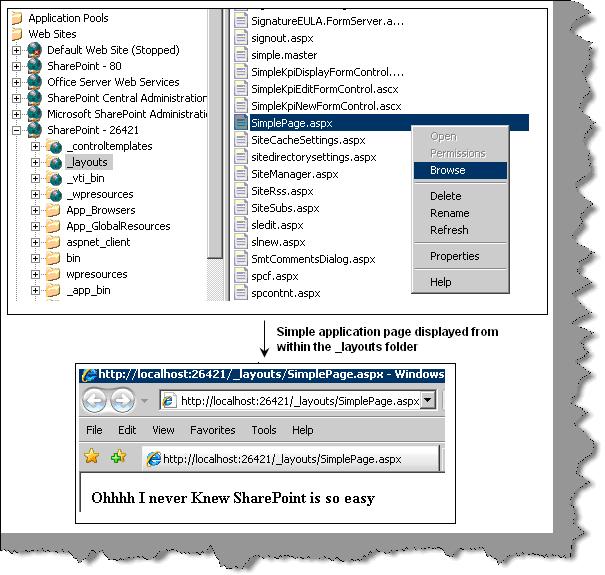This screenshot has height=575, width=605.
Task: Choose Browse in the context menu
Action: tap(460, 170)
